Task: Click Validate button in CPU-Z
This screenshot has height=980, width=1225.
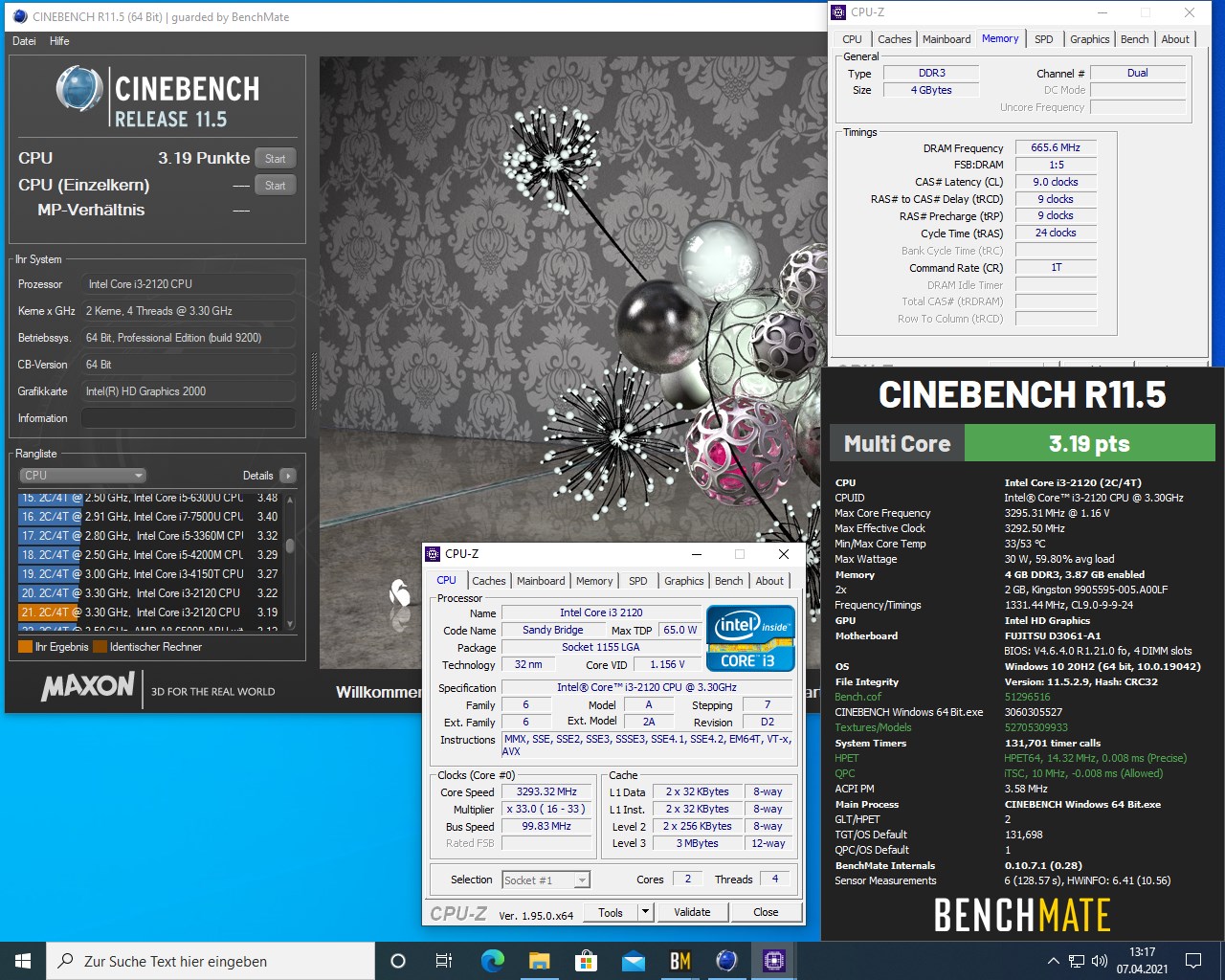Action: [692, 913]
